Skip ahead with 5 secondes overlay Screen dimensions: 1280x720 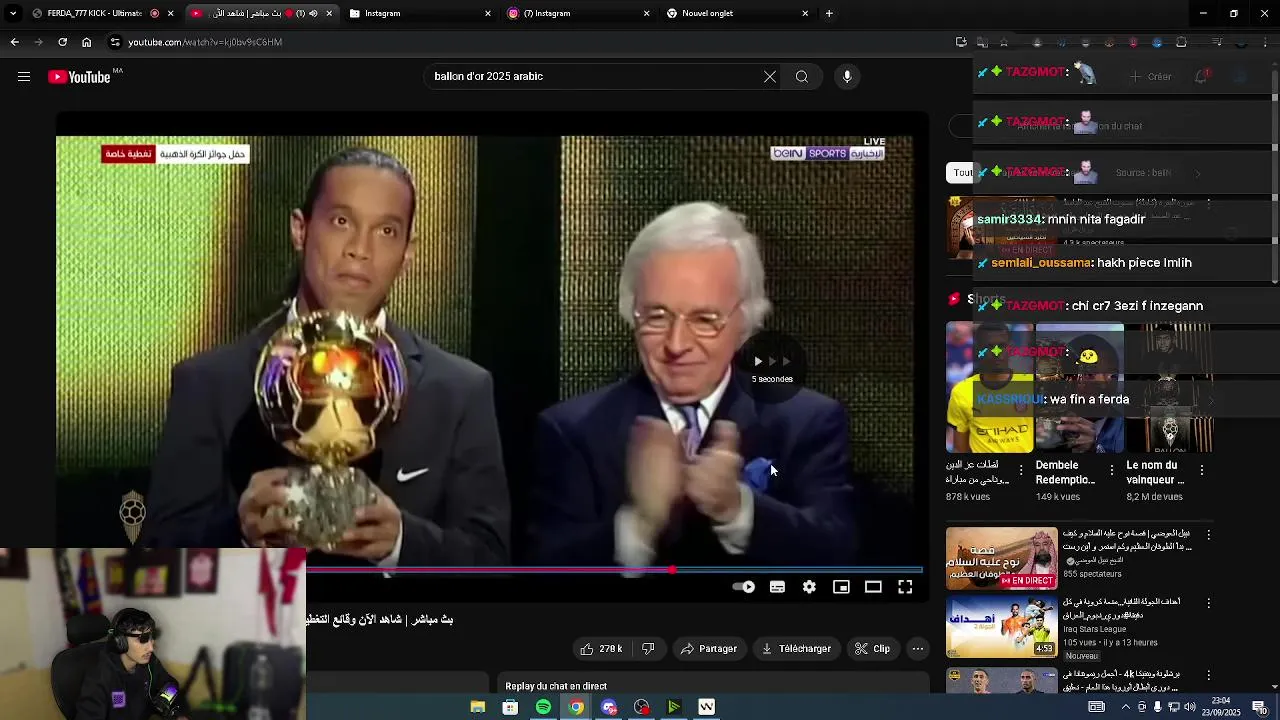click(772, 368)
